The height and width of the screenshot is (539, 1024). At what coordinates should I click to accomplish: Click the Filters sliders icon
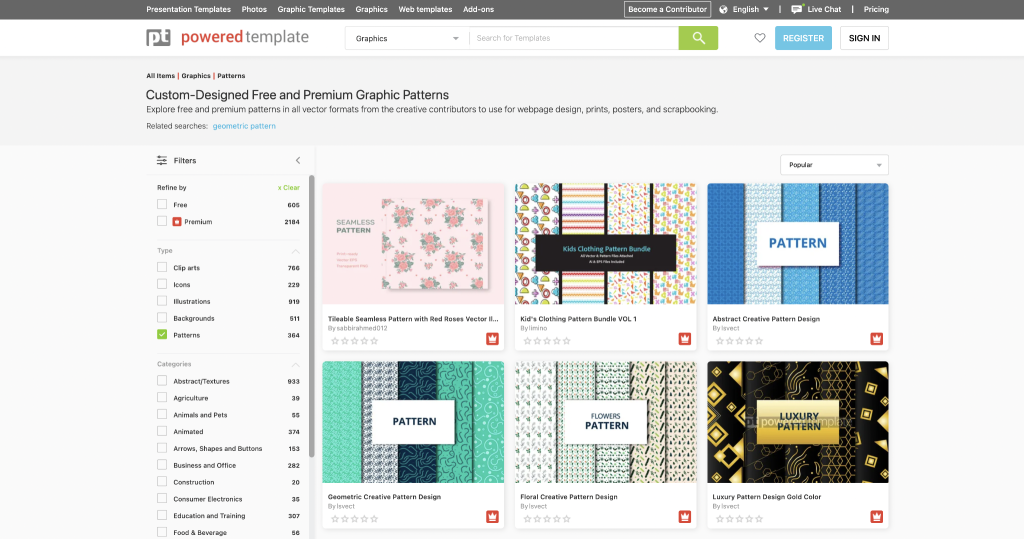162,160
